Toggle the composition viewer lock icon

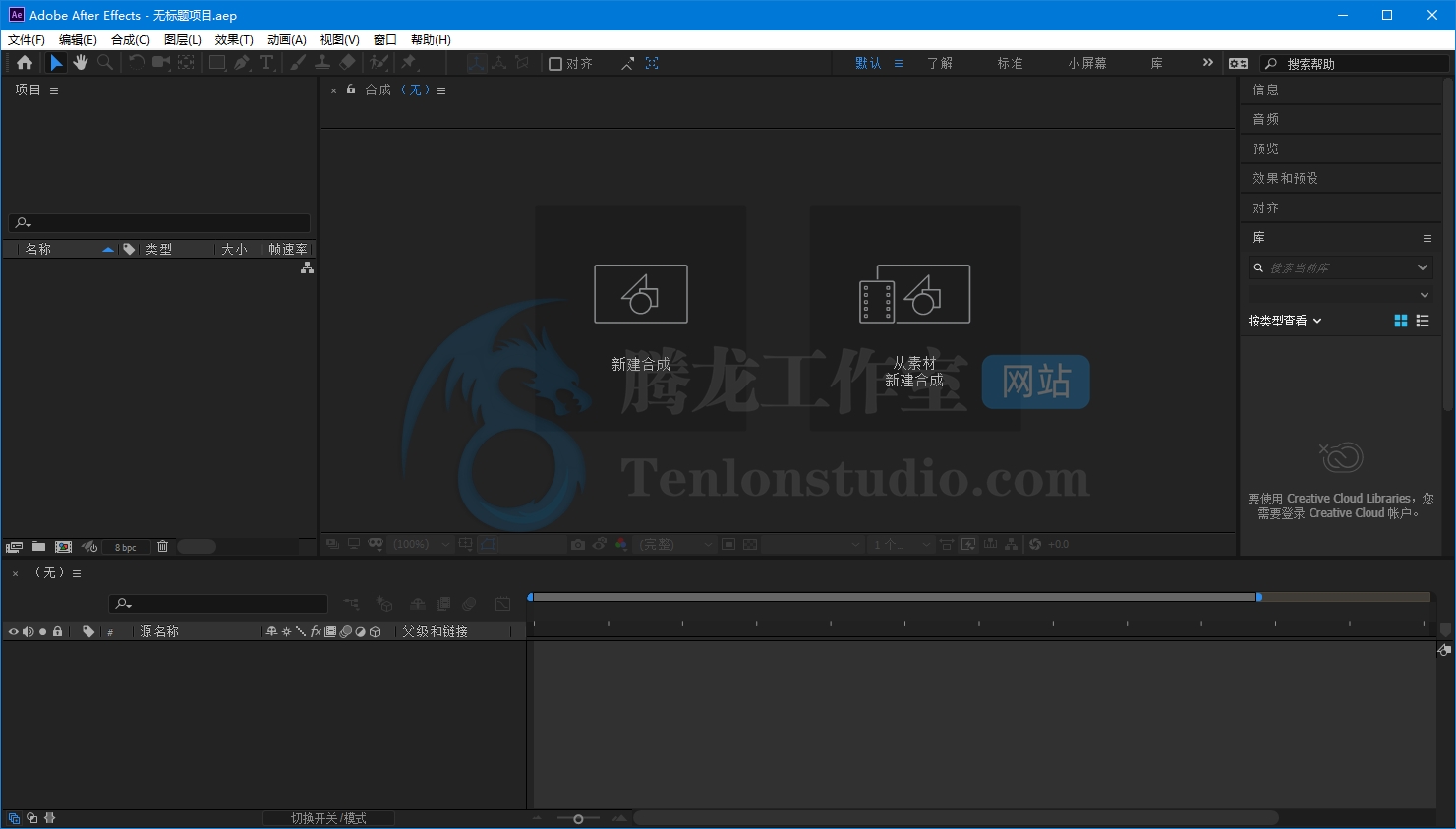(x=351, y=89)
